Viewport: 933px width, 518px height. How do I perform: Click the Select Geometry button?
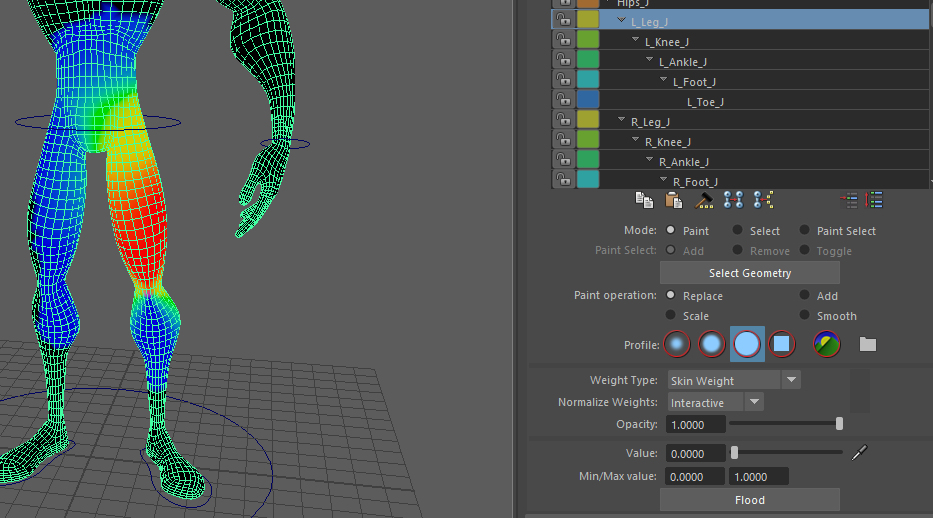click(x=749, y=273)
